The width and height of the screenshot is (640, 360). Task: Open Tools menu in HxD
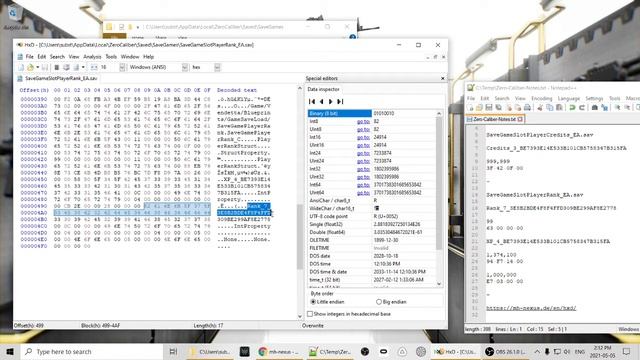pyautogui.click(x=111, y=57)
